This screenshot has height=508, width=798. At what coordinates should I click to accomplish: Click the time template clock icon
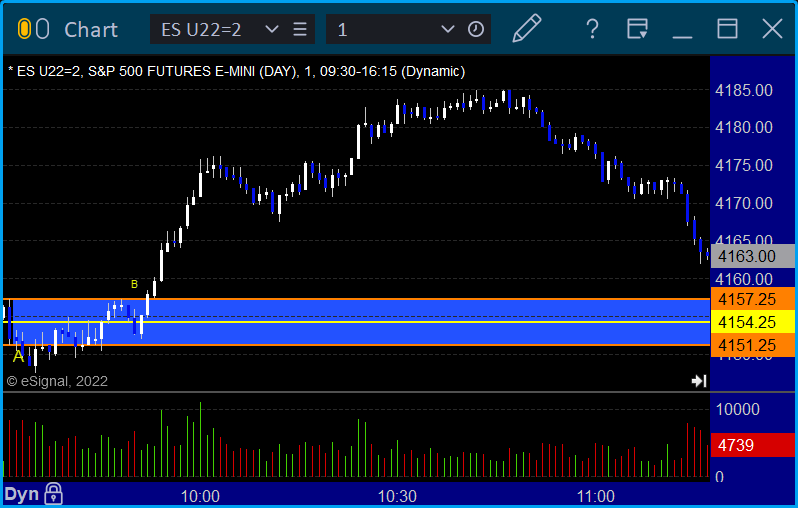click(x=476, y=29)
